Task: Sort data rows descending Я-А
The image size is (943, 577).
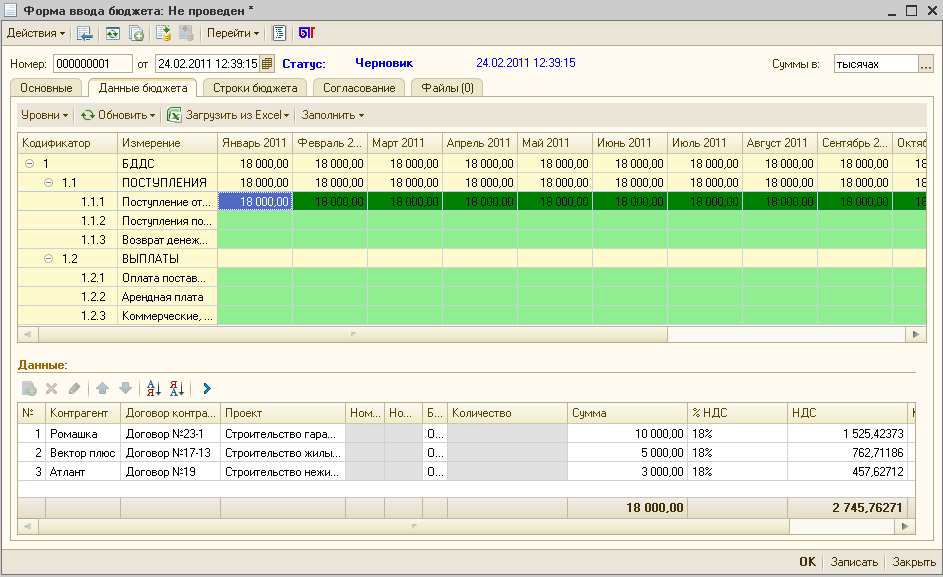Action: tap(177, 388)
